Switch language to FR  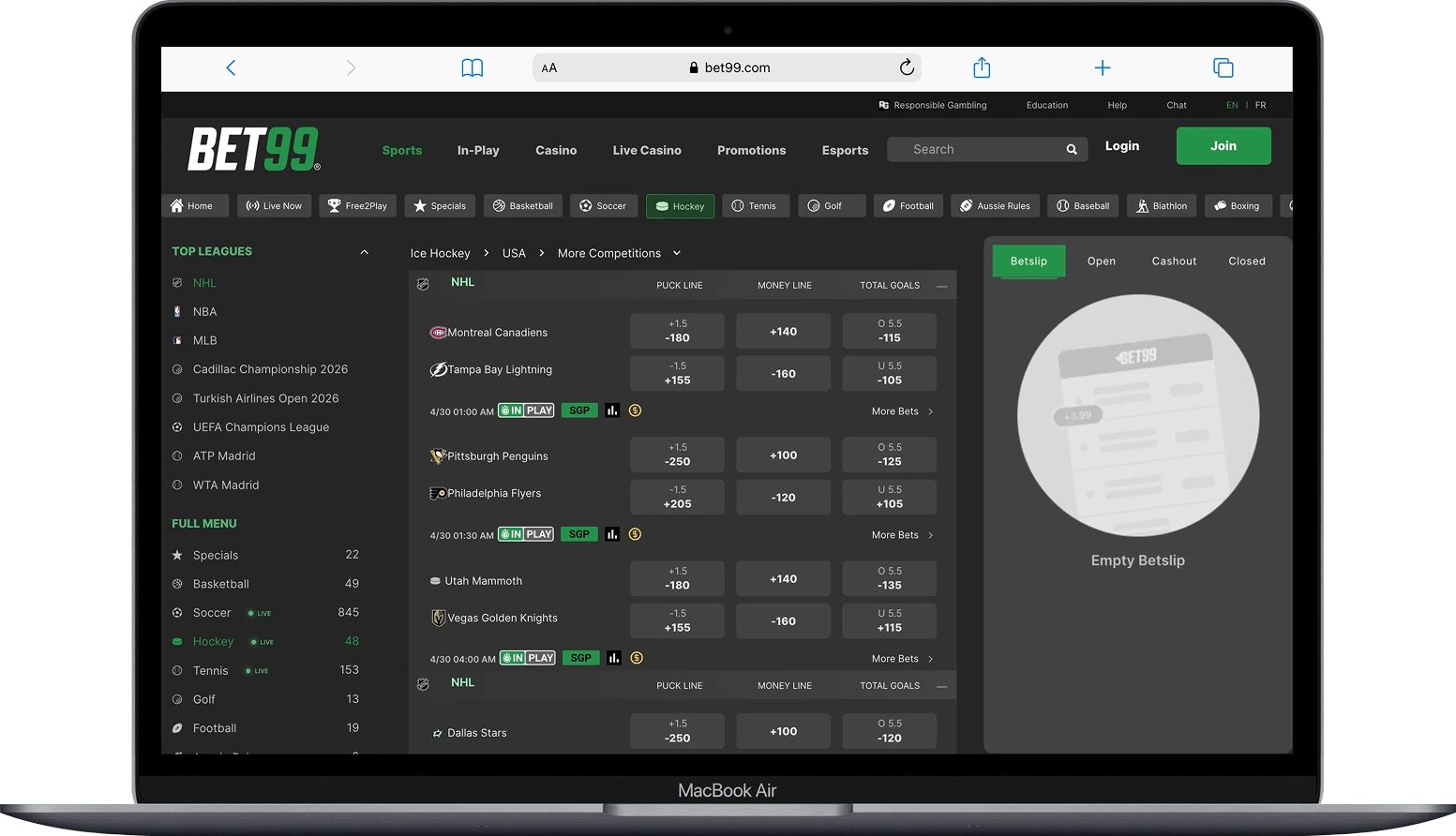[1261, 105]
